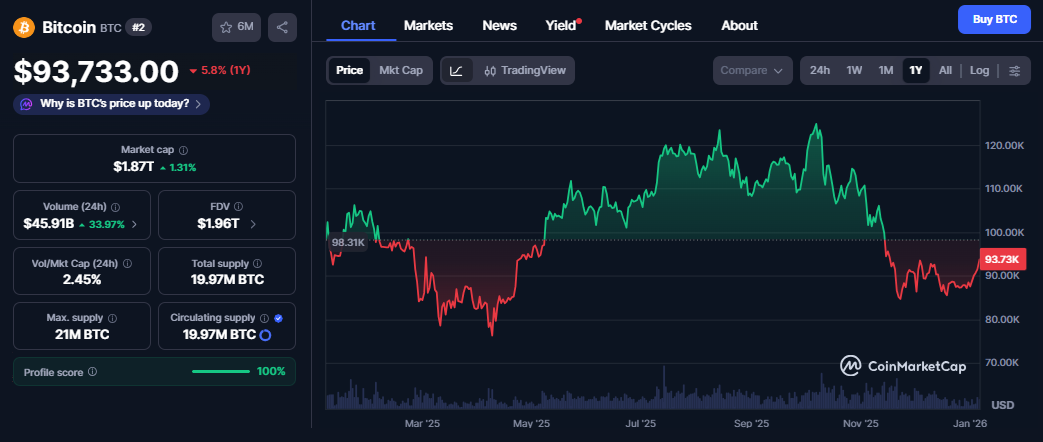Click the Buy BTC button

pyautogui.click(x=993, y=19)
